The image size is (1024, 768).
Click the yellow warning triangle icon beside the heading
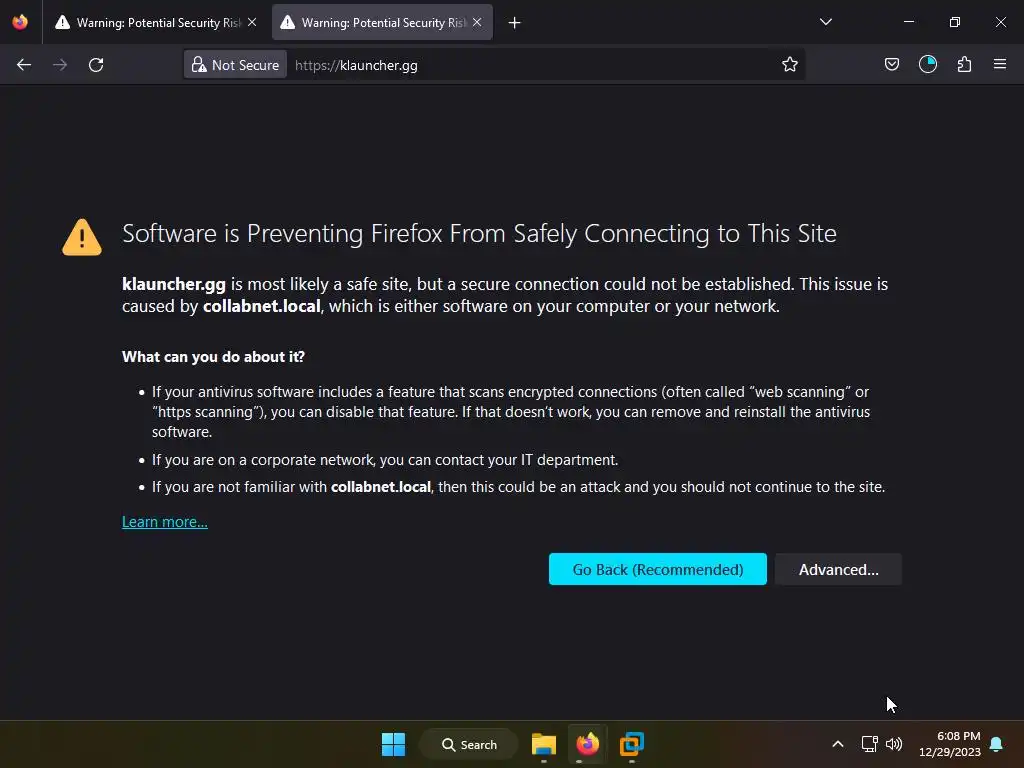(82, 237)
